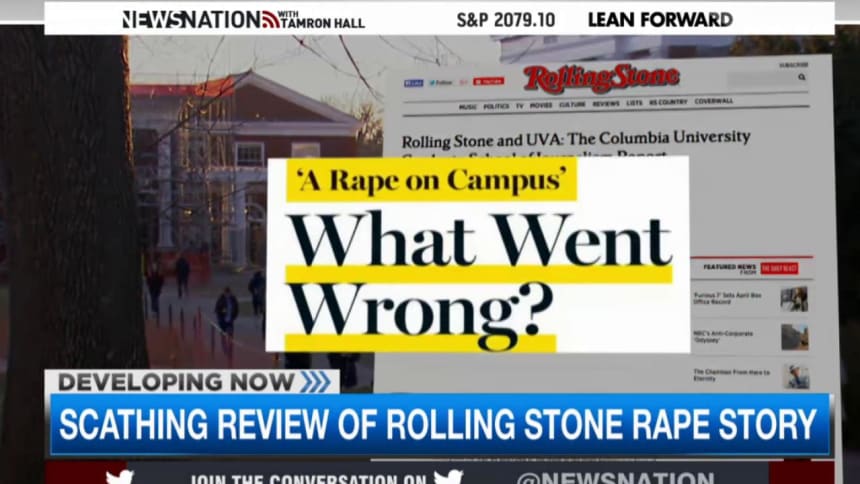The width and height of the screenshot is (860, 484).
Task: Open the Music nav item
Action: click(468, 107)
